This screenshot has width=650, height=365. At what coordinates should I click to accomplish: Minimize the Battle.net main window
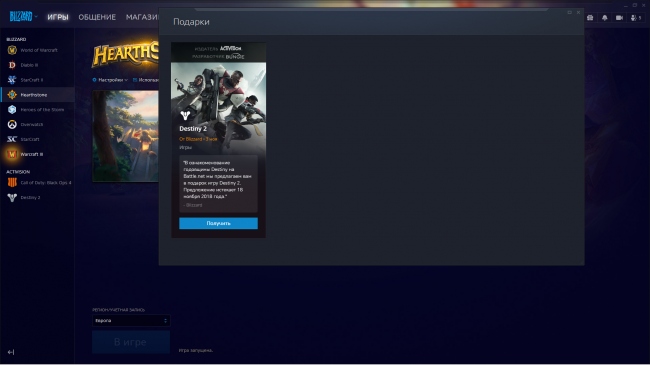(x=626, y=5)
